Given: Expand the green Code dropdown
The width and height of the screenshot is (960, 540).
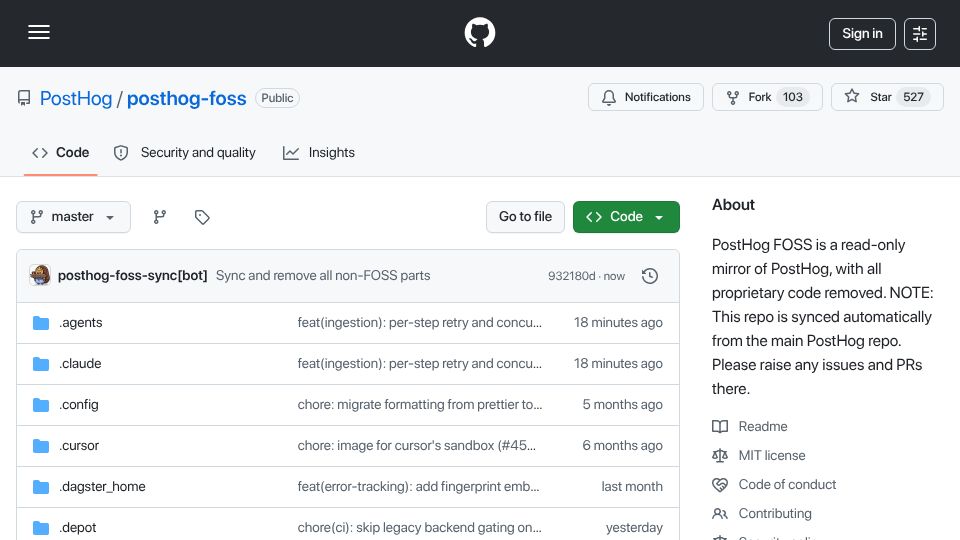Looking at the screenshot, I should [x=626, y=217].
